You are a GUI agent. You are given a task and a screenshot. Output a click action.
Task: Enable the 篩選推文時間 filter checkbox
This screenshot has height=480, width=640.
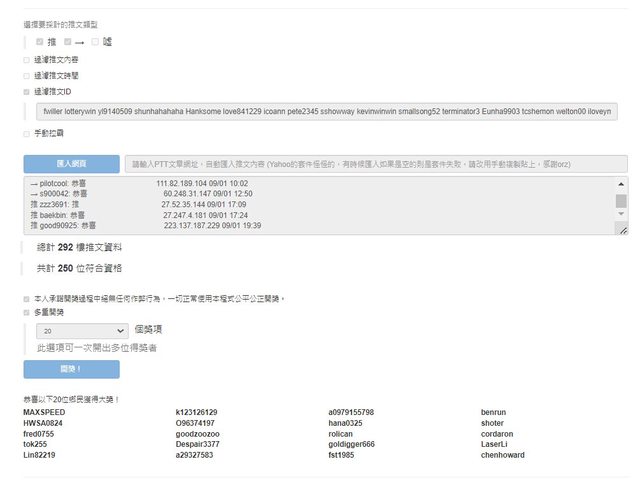(27, 75)
